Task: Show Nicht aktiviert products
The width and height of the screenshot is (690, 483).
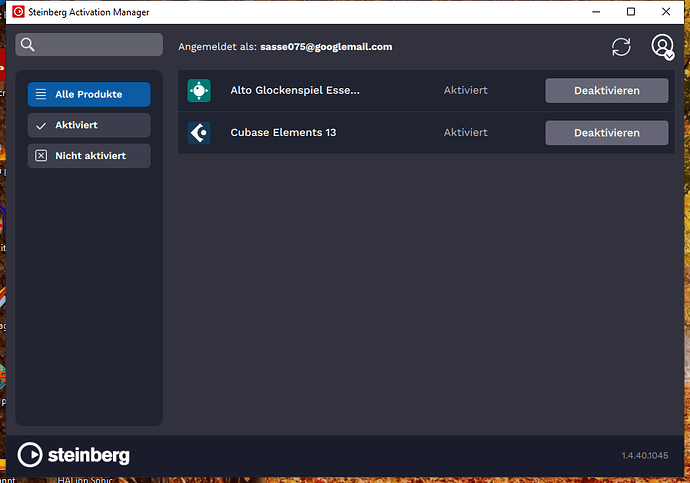Action: (89, 156)
